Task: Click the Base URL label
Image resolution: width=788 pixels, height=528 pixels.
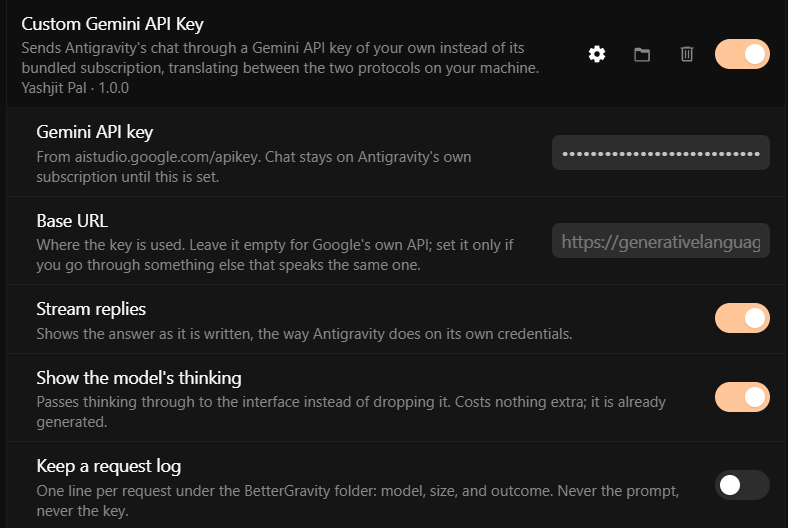Action: point(72,221)
